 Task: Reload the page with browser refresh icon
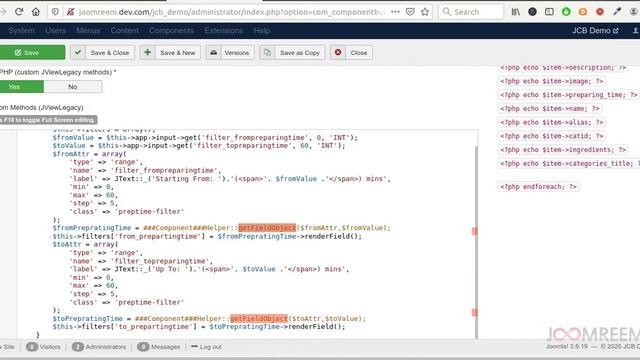pyautogui.click(x=19, y=12)
